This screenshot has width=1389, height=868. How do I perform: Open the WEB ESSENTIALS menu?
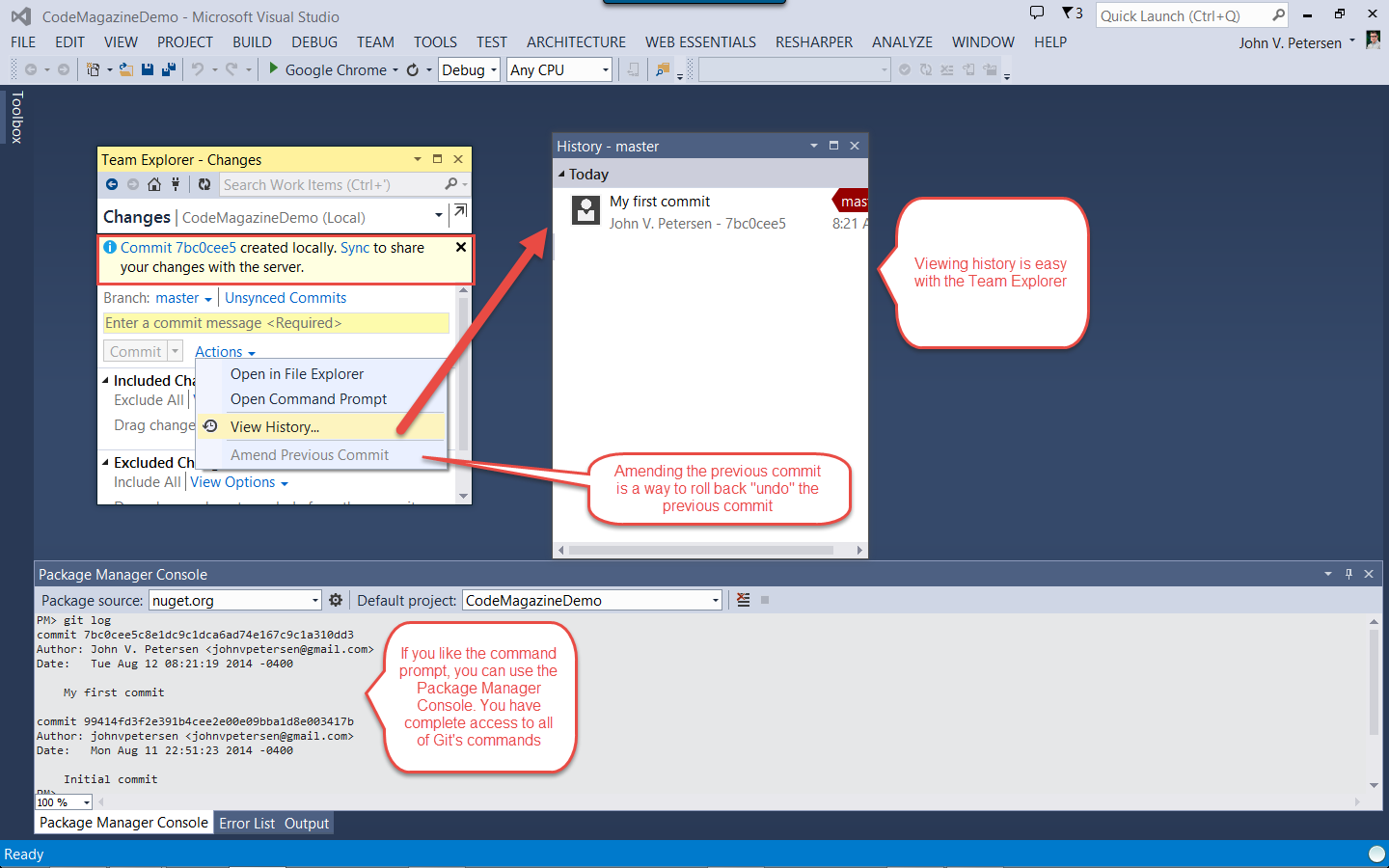700,42
